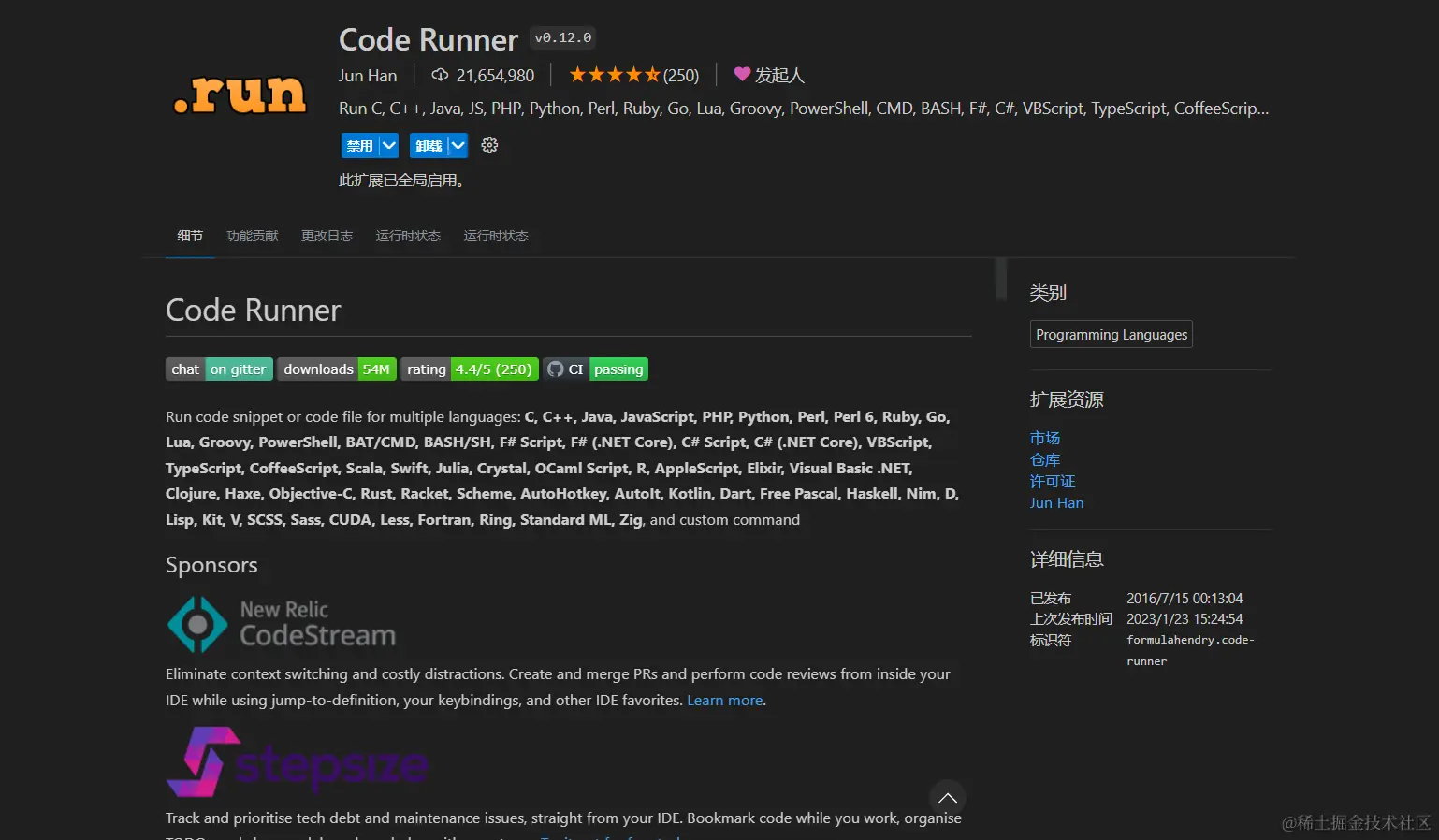Viewport: 1439px width, 840px height.
Task: Switch to the 细节 tab
Action: point(190,236)
